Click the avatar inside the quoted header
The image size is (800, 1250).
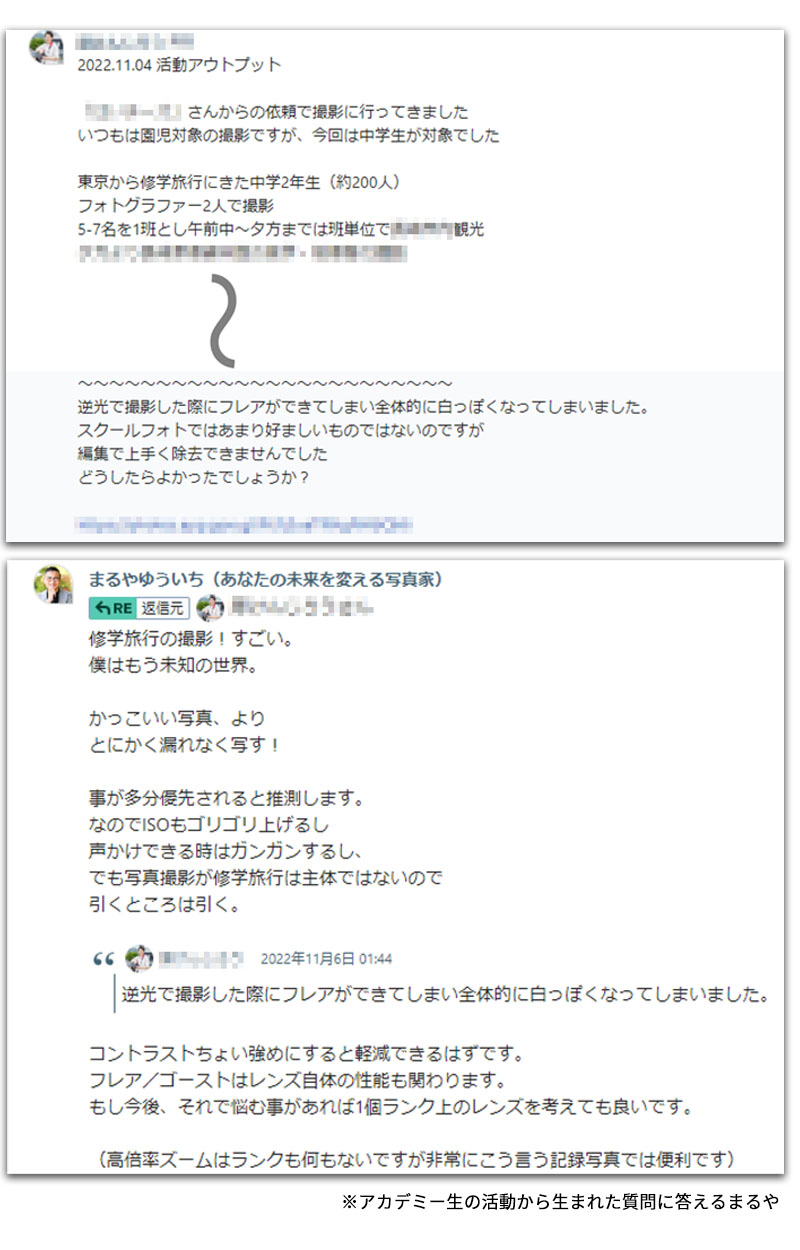(139, 958)
